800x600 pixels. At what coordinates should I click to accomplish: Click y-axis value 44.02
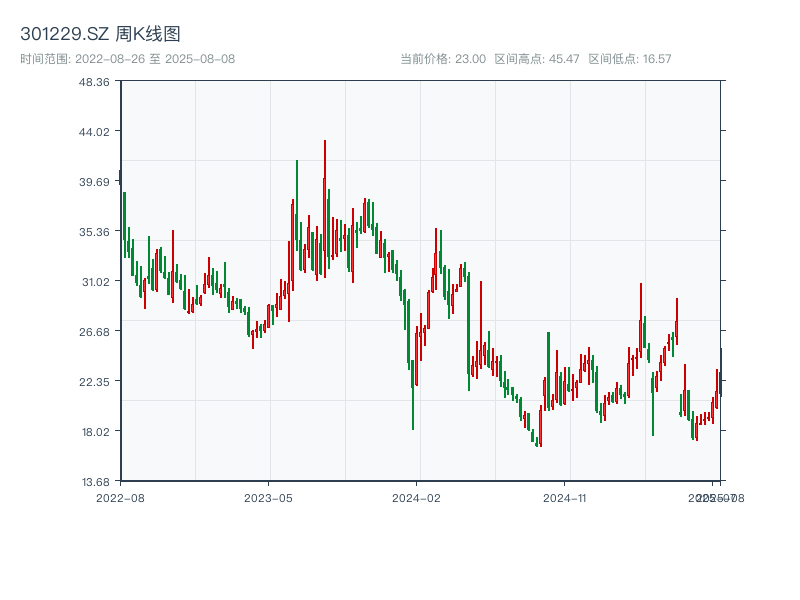(94, 132)
